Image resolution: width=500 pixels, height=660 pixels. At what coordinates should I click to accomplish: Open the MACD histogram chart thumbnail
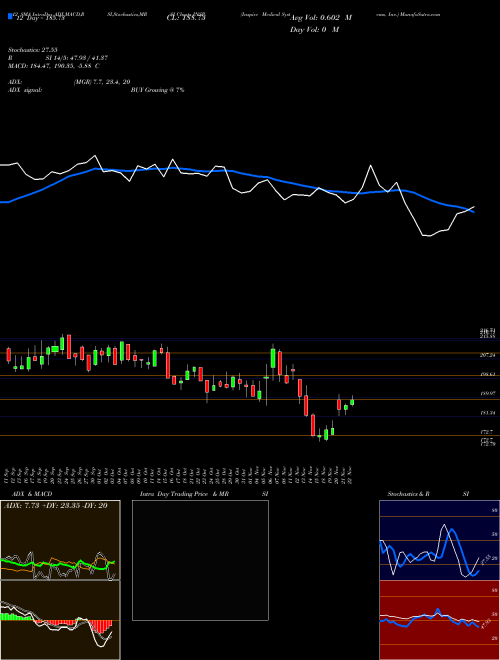tap(60, 620)
